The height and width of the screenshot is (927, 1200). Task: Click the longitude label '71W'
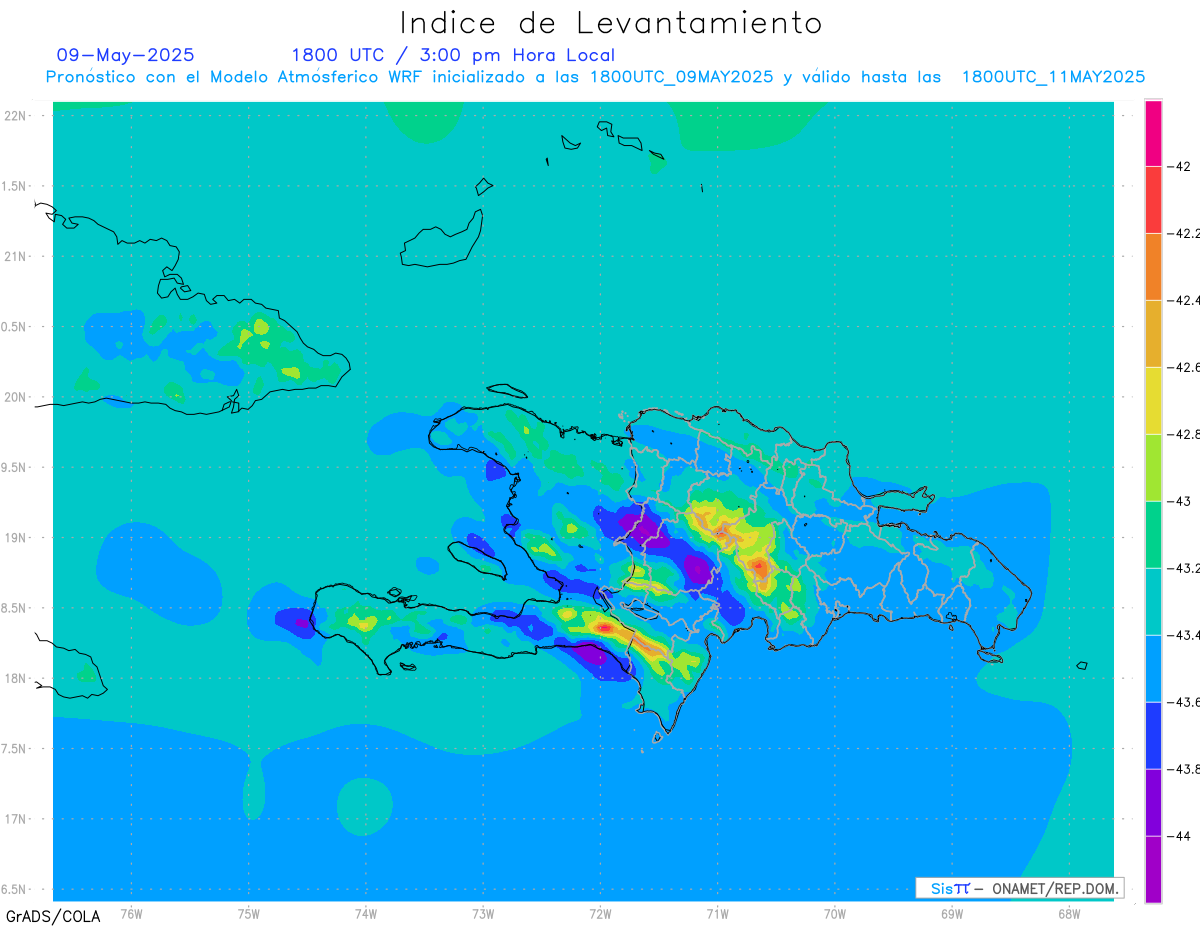(717, 913)
